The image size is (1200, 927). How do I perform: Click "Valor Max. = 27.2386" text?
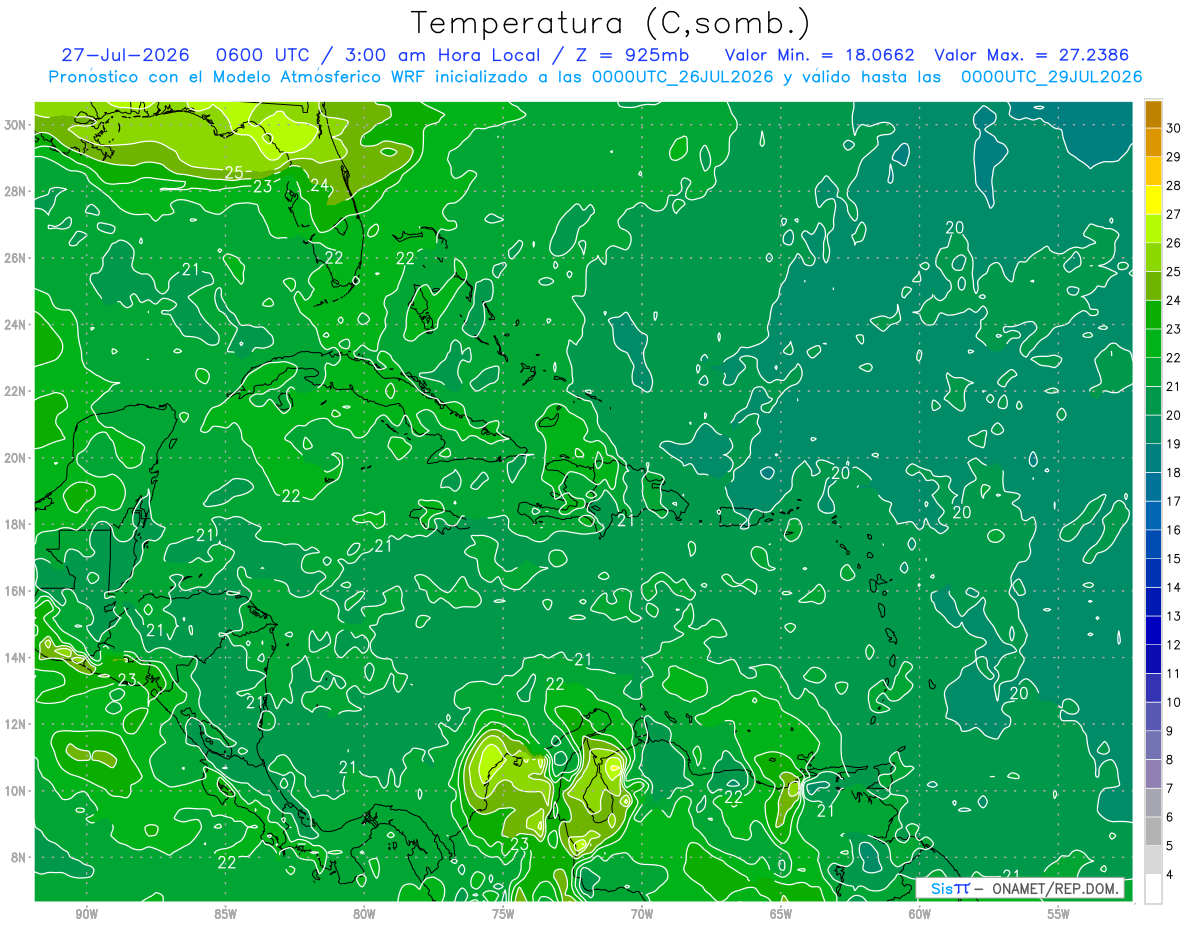pos(1032,55)
